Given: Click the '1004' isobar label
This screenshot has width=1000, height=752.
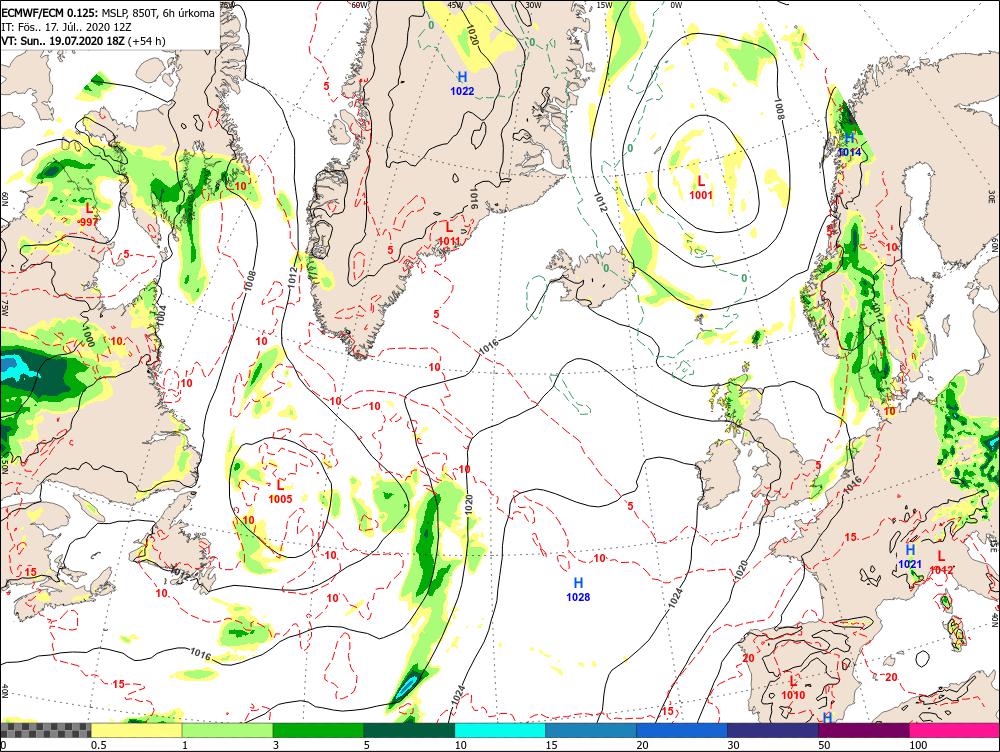Looking at the screenshot, I should point(160,316).
